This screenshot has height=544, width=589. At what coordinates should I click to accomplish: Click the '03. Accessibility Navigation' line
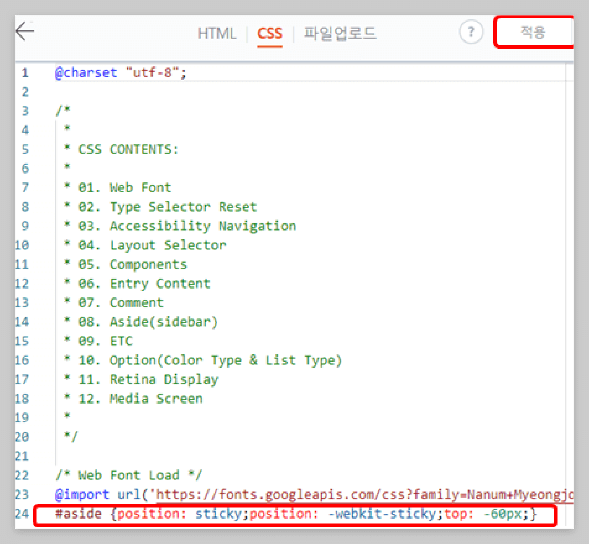coord(180,226)
